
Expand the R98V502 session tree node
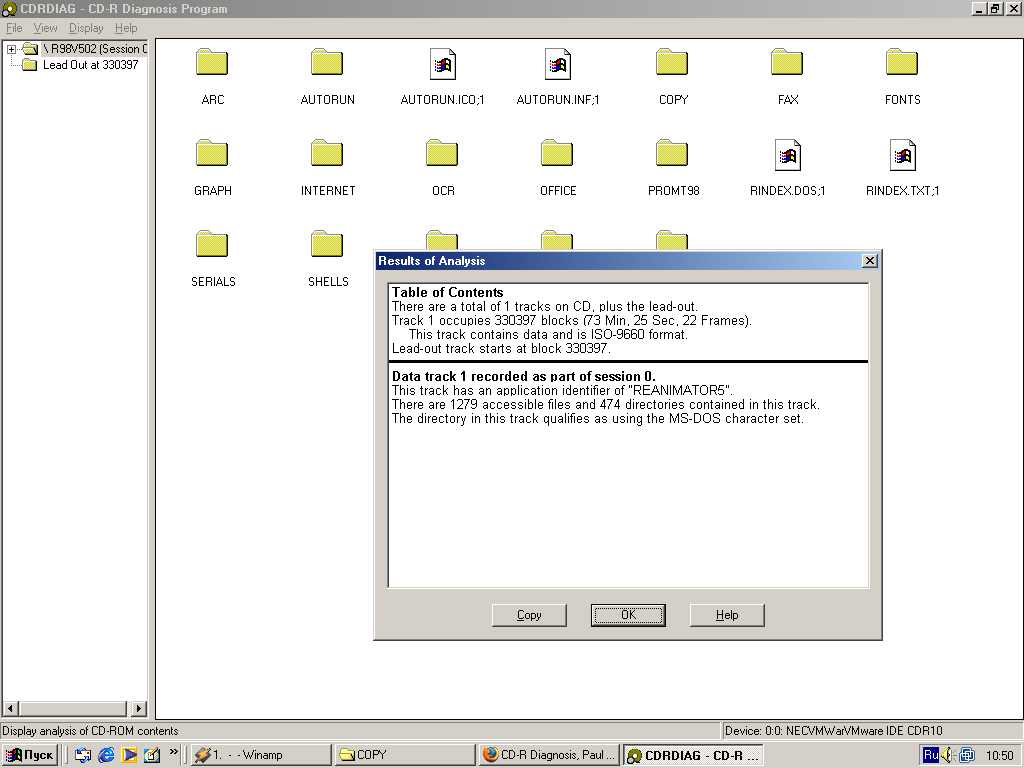point(12,49)
